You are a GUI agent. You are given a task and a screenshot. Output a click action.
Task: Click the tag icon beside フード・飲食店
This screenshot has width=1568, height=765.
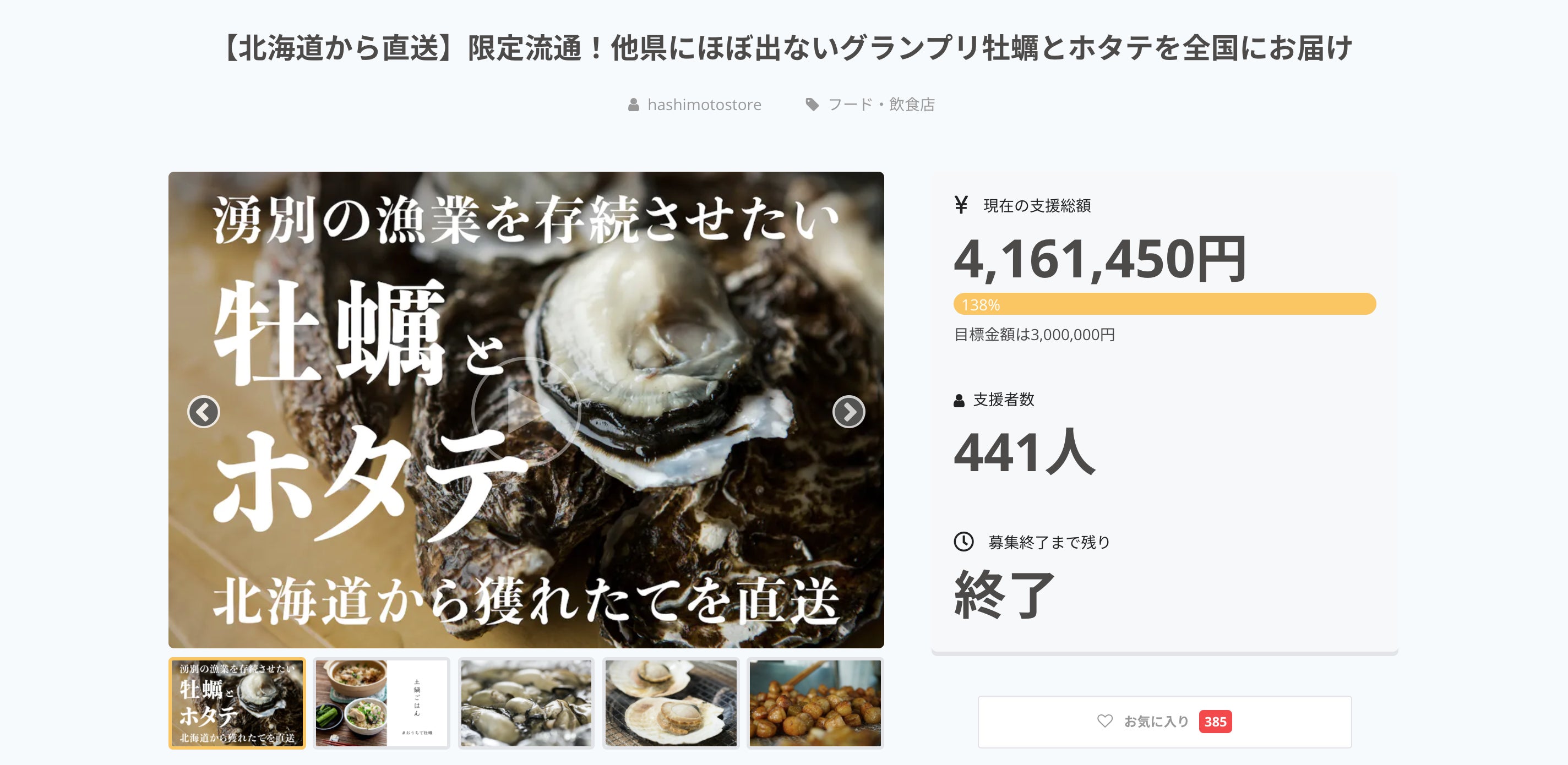[812, 105]
